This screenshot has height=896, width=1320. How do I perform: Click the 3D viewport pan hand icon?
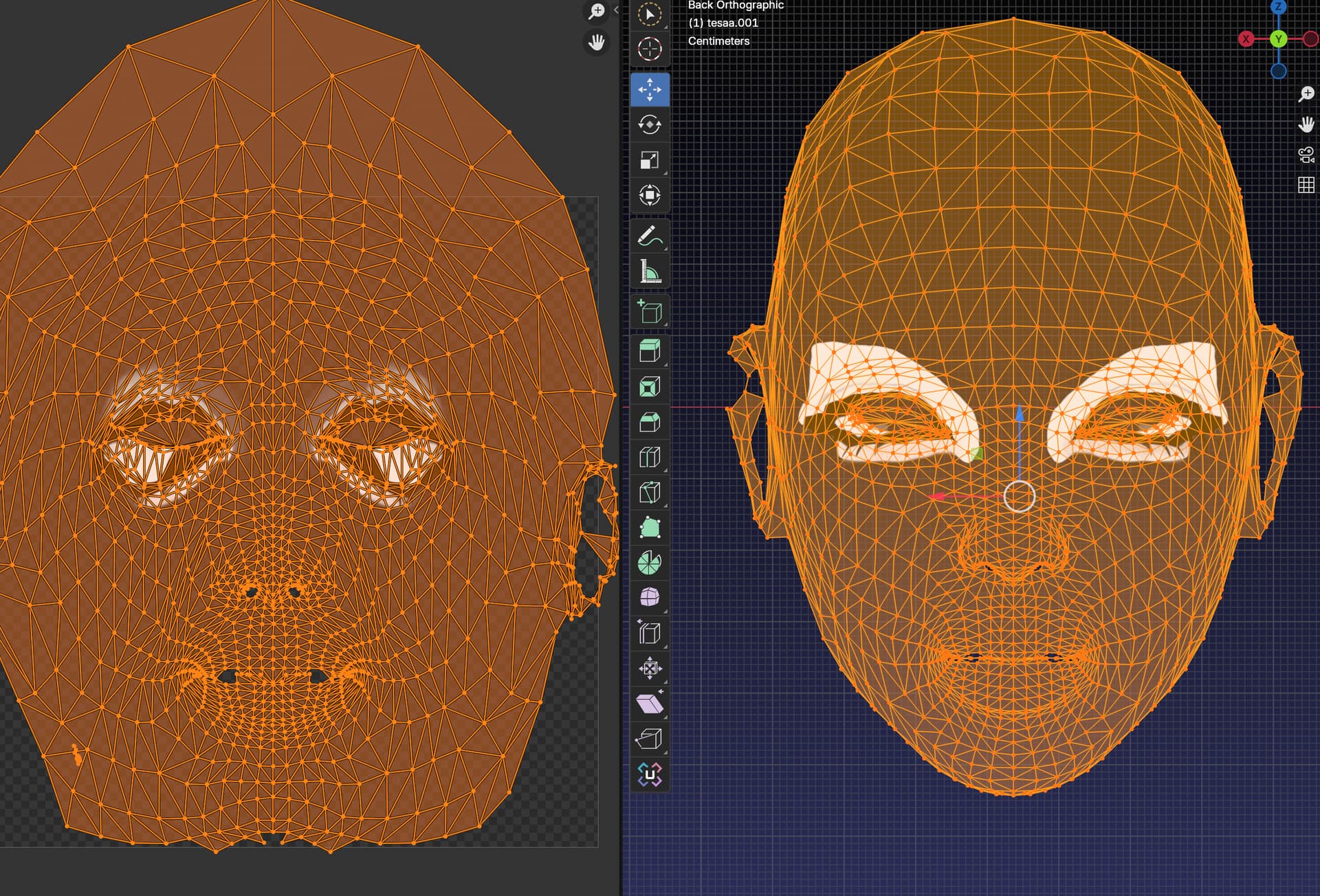click(1306, 124)
